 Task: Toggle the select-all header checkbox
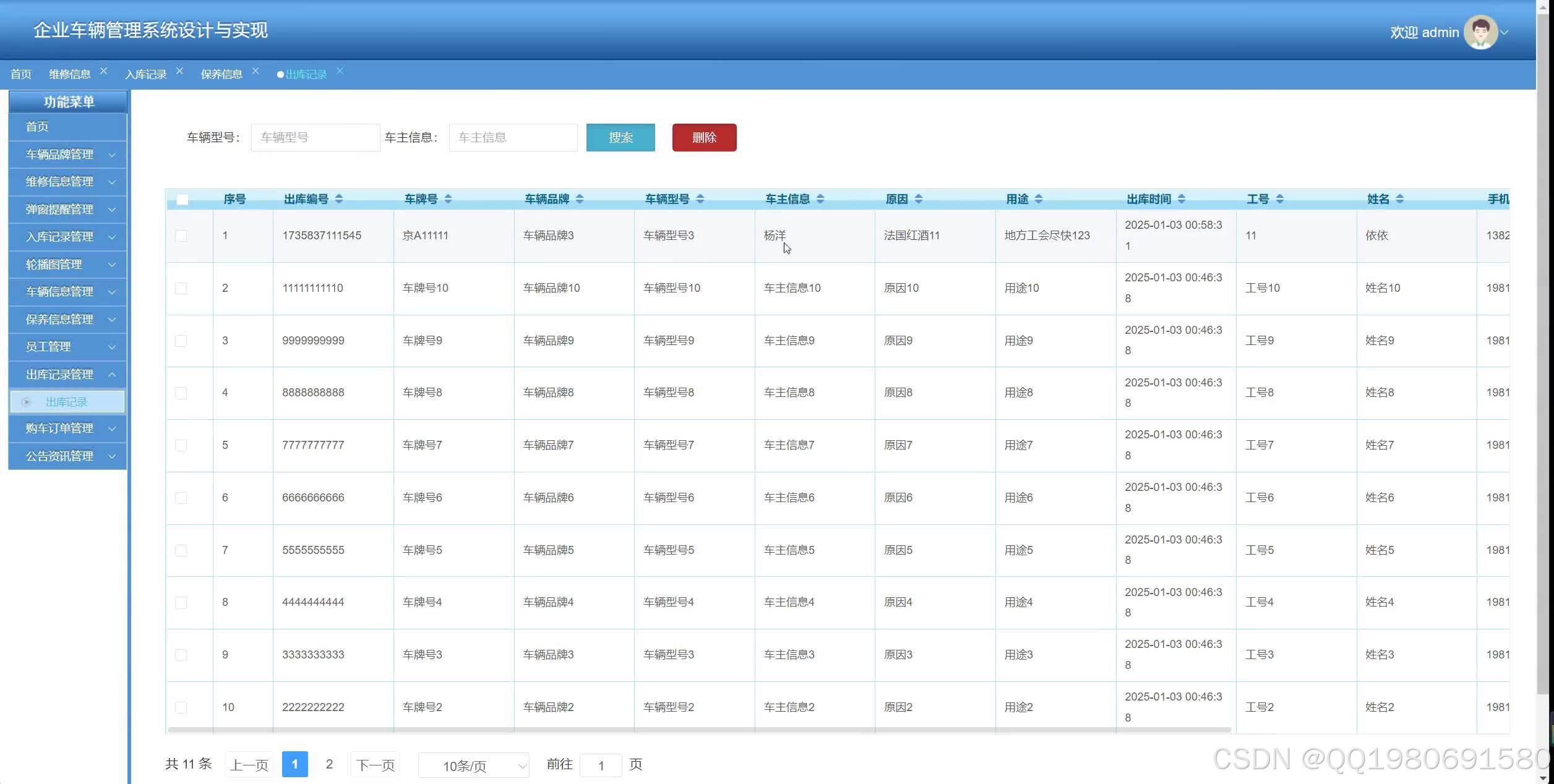(x=182, y=200)
